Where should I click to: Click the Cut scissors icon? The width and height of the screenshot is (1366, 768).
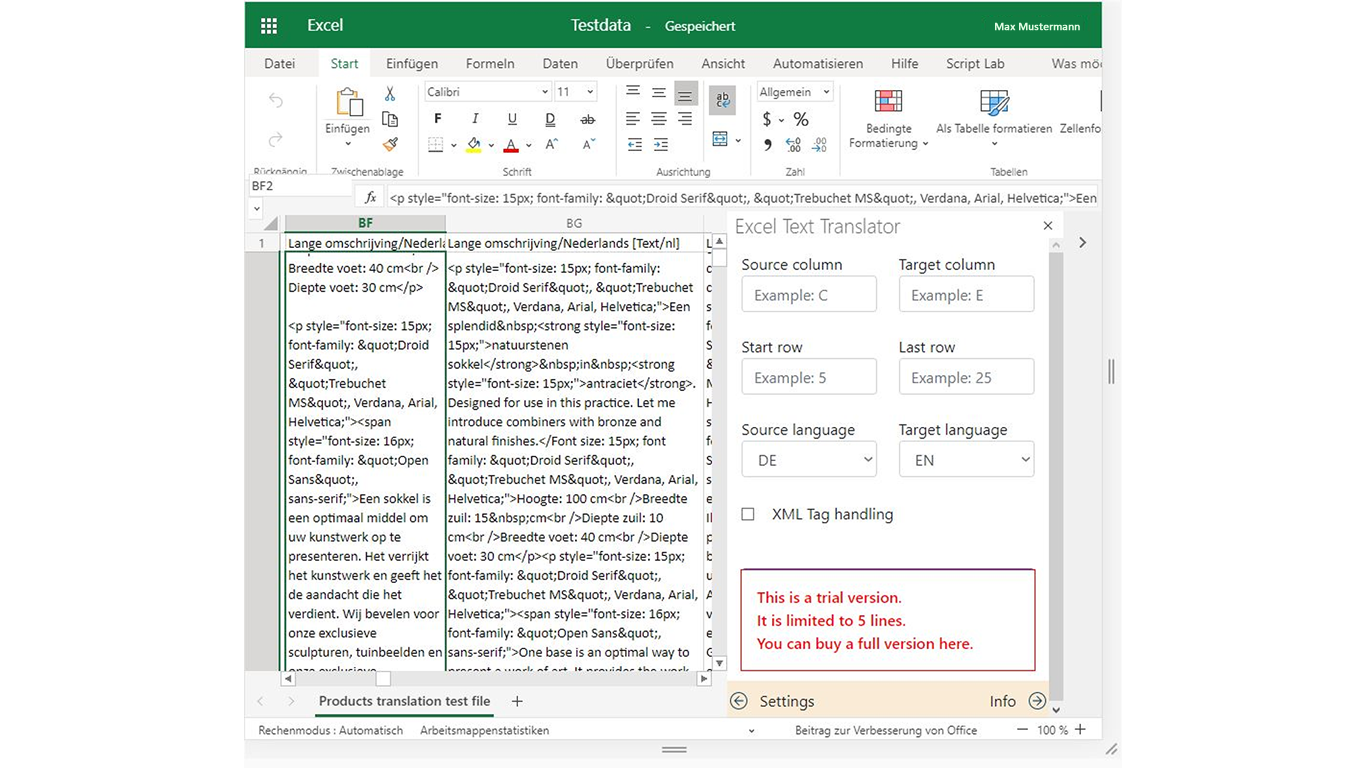(390, 94)
